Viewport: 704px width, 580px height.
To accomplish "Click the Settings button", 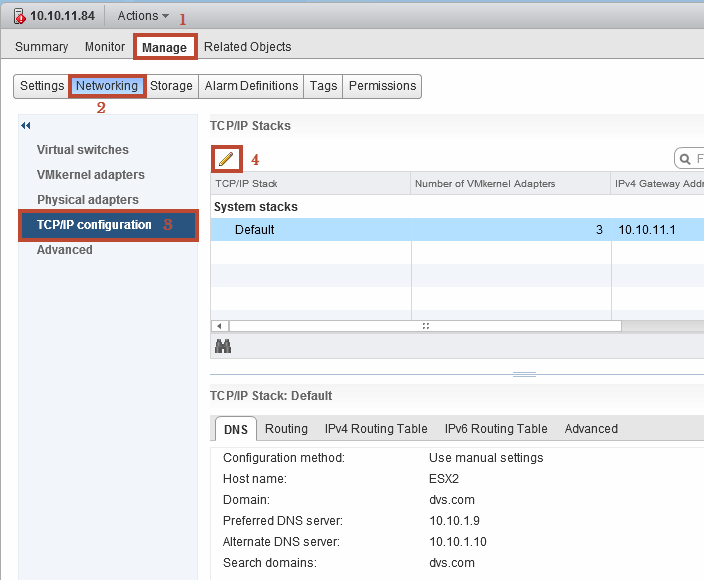I will [x=41, y=86].
